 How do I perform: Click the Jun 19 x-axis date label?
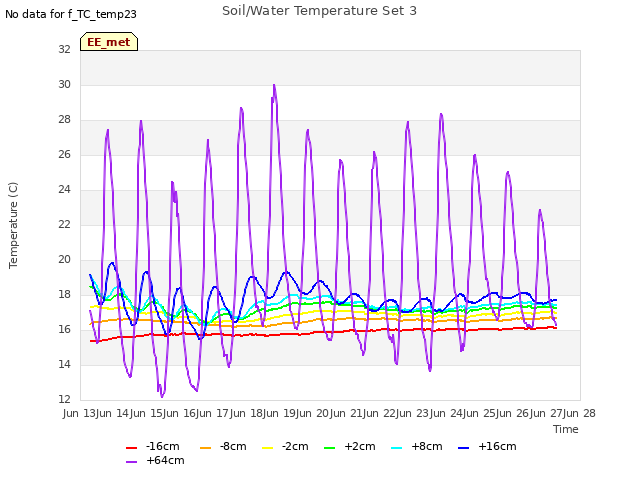[x=281, y=413]
